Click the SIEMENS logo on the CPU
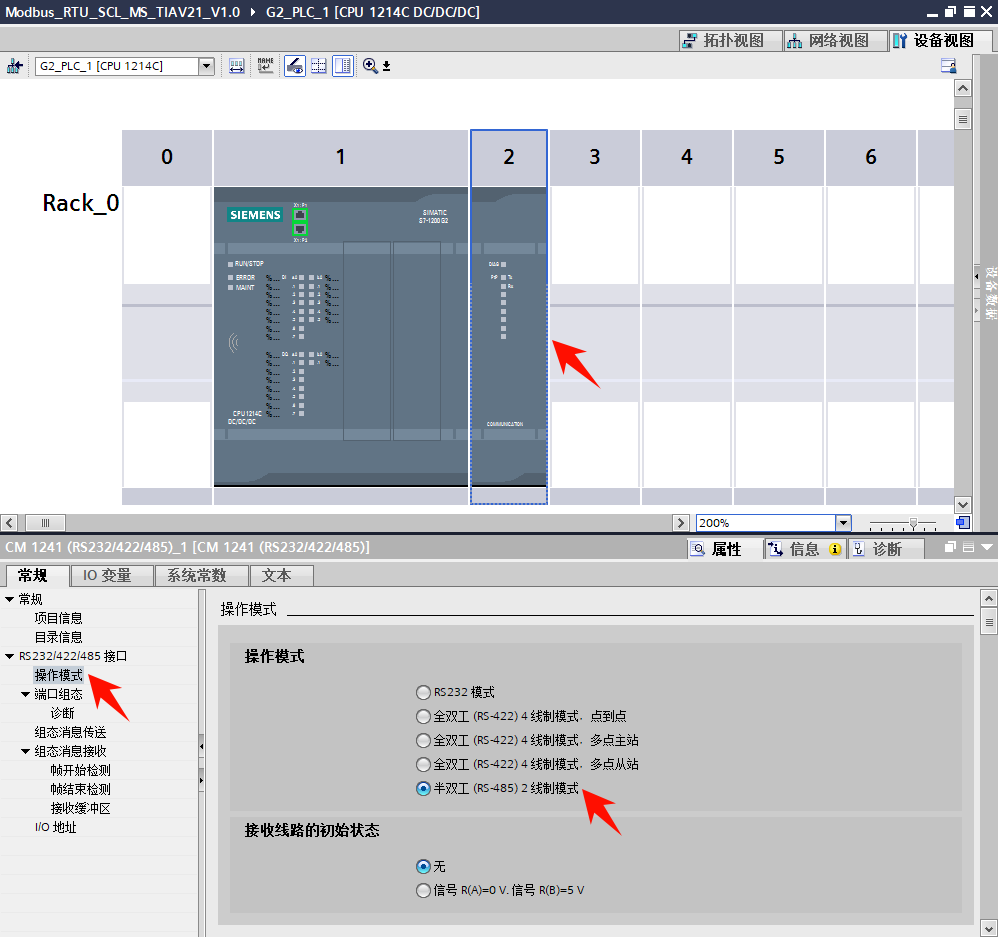 click(255, 215)
